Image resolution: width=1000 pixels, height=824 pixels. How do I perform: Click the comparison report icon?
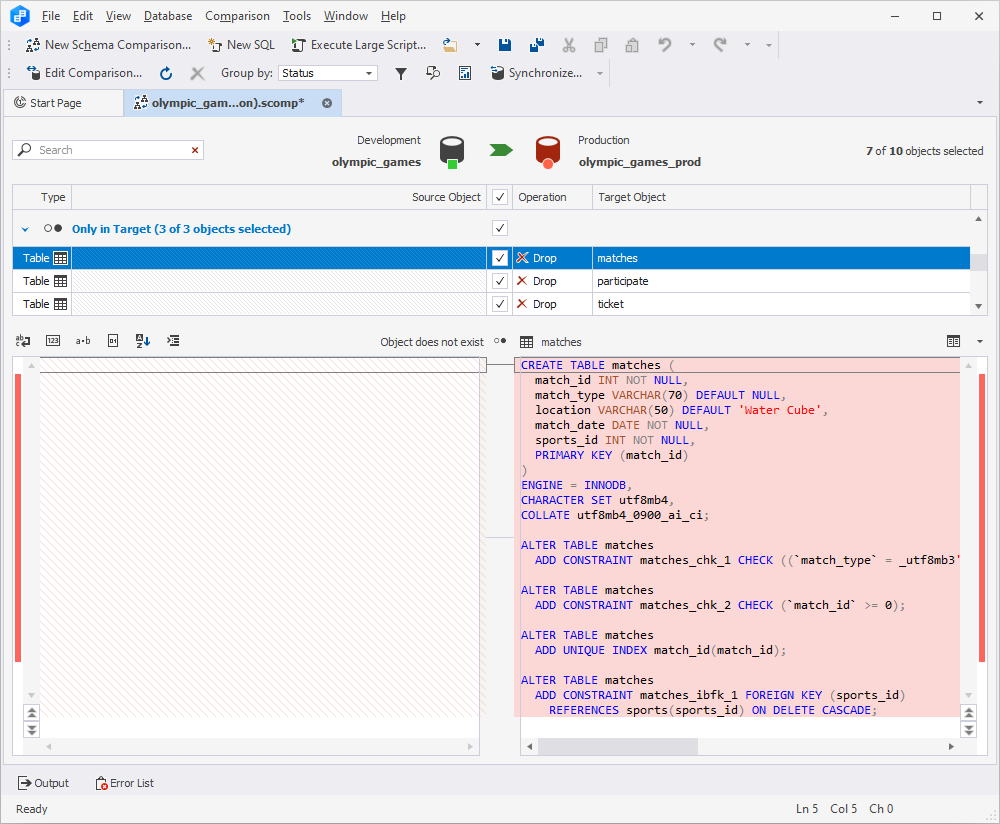point(465,73)
